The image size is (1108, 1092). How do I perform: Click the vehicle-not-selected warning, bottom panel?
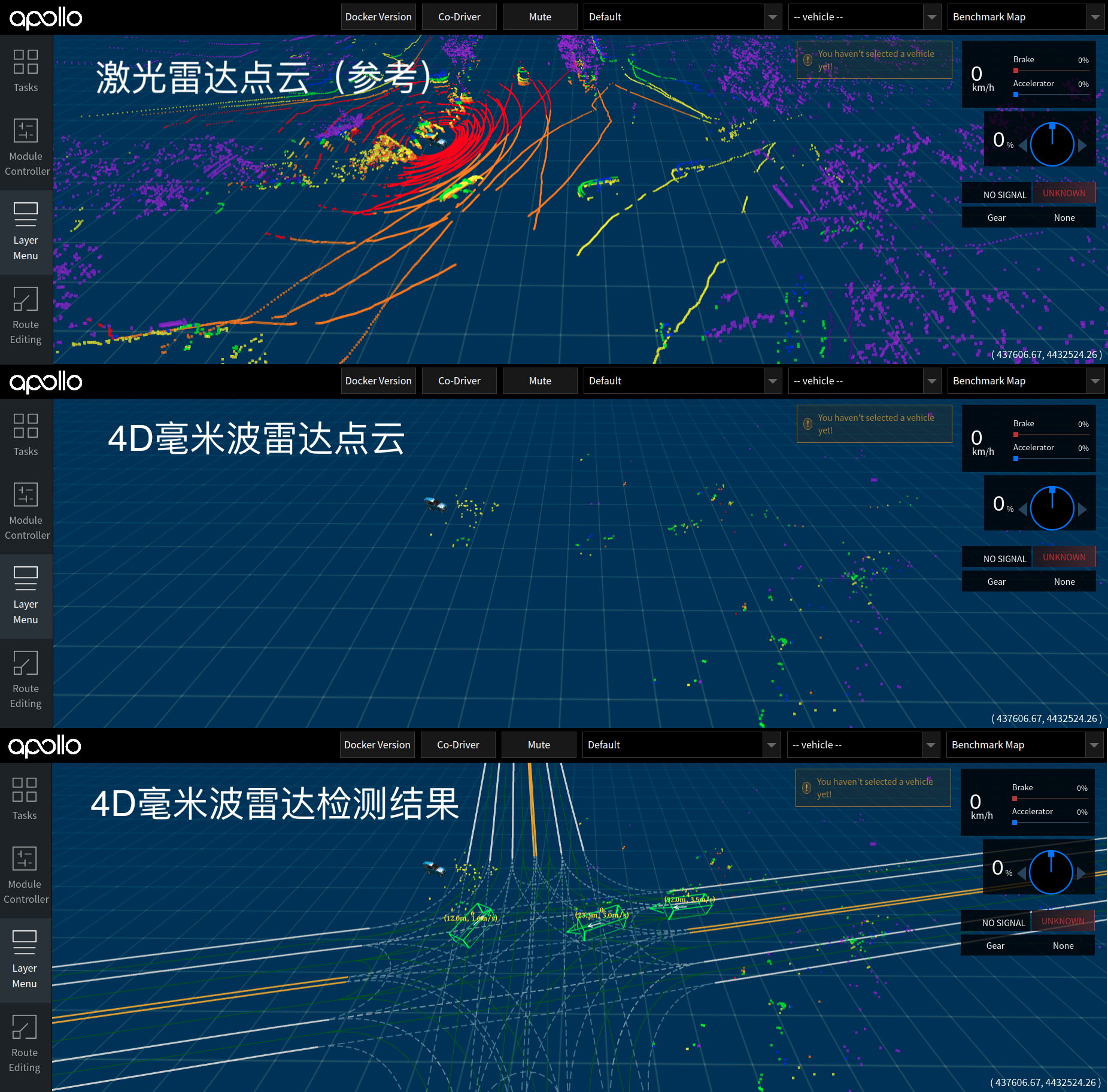873,788
